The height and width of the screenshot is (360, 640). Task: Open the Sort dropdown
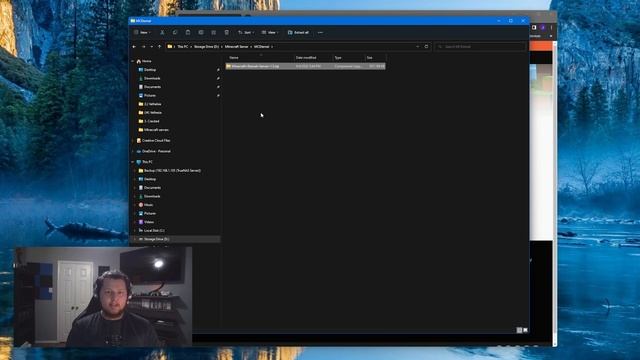pyautogui.click(x=246, y=32)
